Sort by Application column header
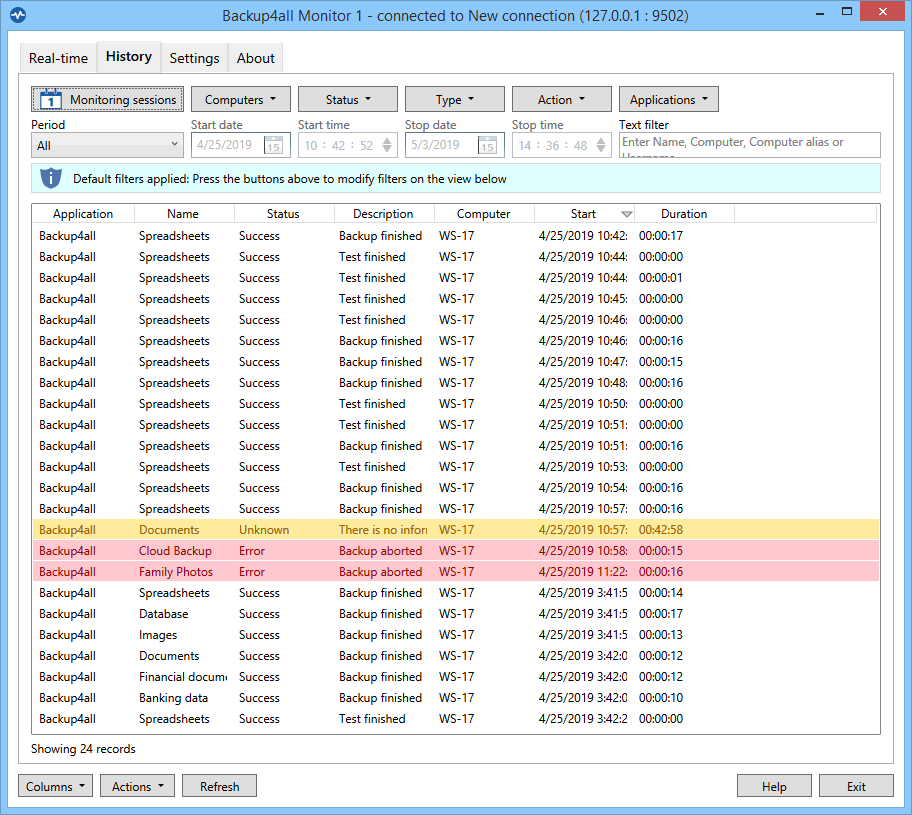912x815 pixels. (x=83, y=213)
